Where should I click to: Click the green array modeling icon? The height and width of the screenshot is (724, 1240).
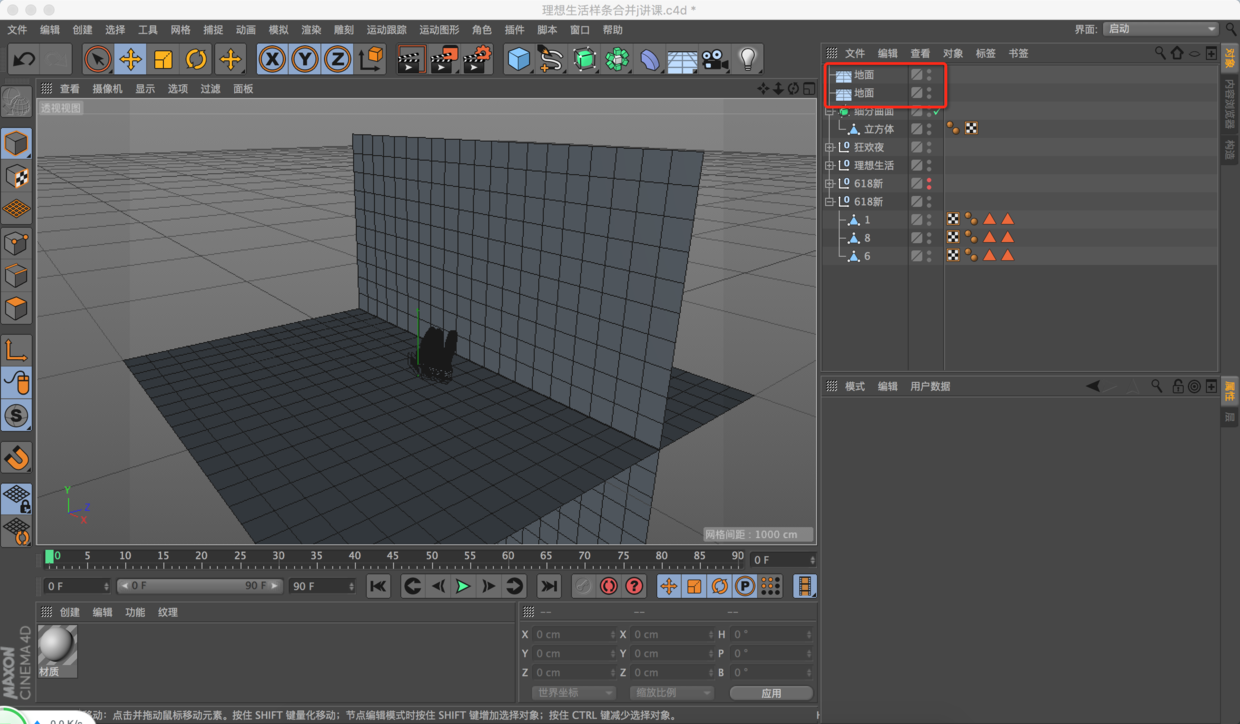(617, 59)
